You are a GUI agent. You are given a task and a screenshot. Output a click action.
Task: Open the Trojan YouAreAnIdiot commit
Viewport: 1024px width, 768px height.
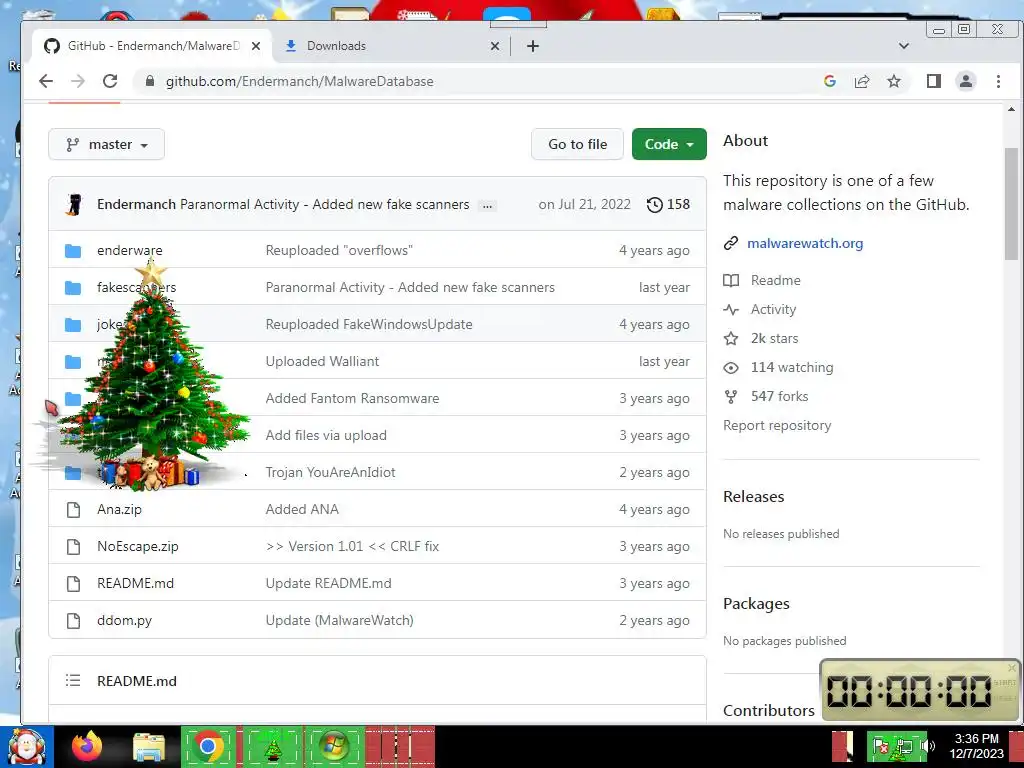click(x=330, y=472)
